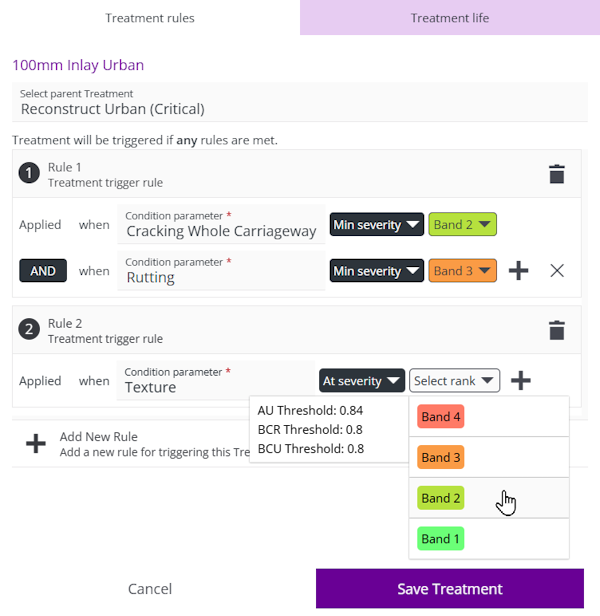
Task: Remove the Rutting condition with X icon
Action: [x=557, y=271]
